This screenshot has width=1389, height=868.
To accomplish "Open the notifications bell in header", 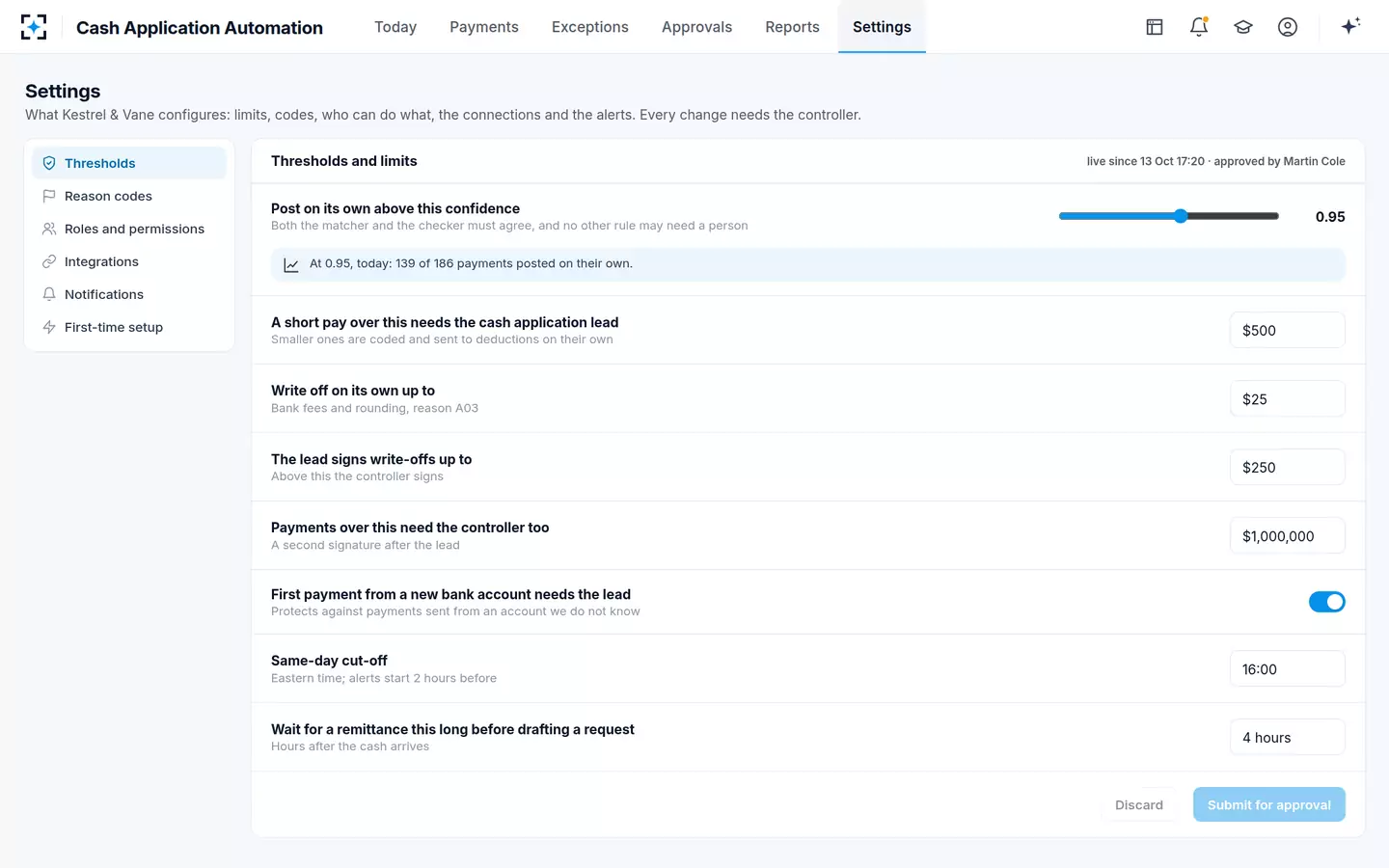I will [x=1199, y=27].
